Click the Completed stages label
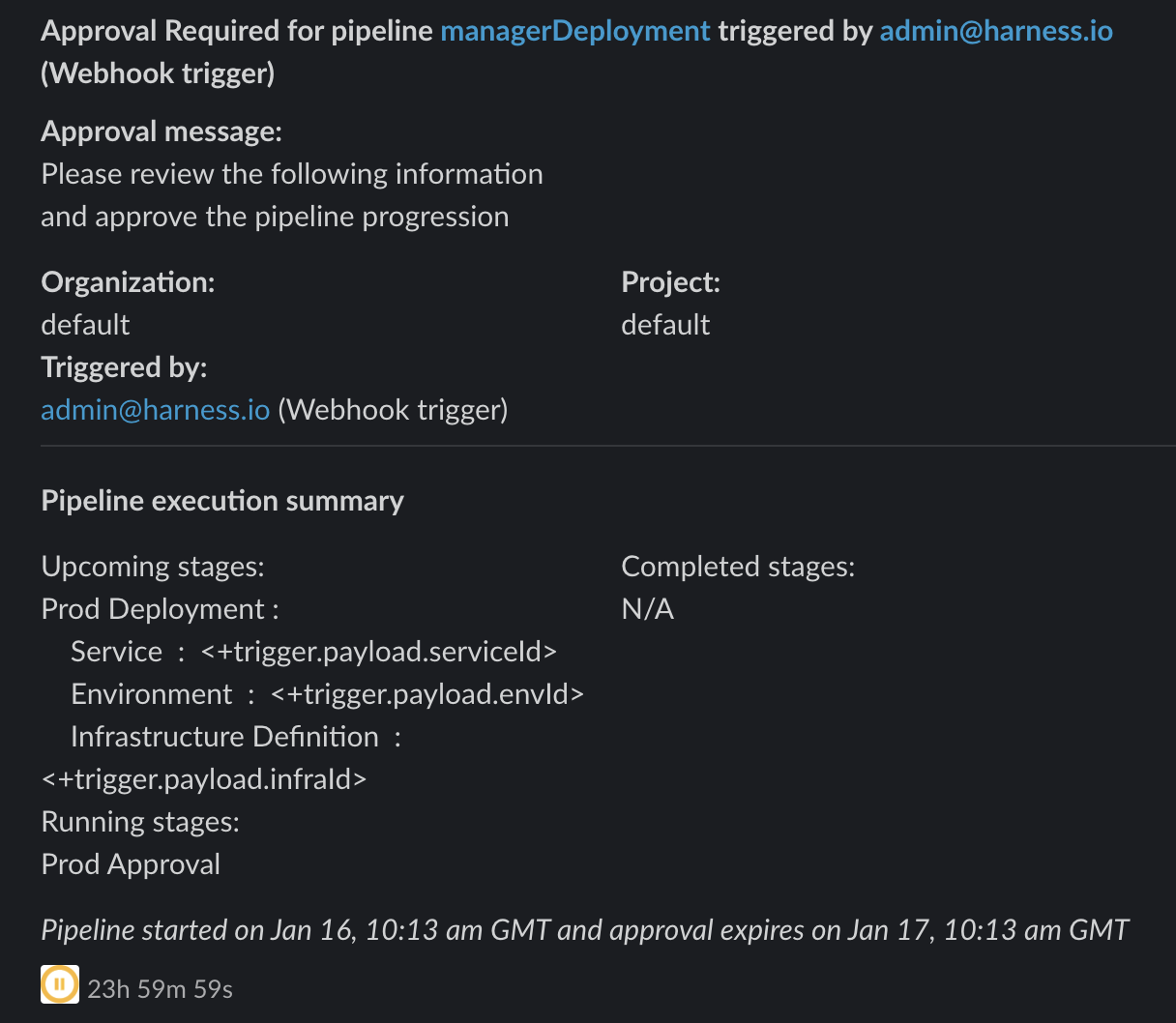 pyautogui.click(x=738, y=567)
